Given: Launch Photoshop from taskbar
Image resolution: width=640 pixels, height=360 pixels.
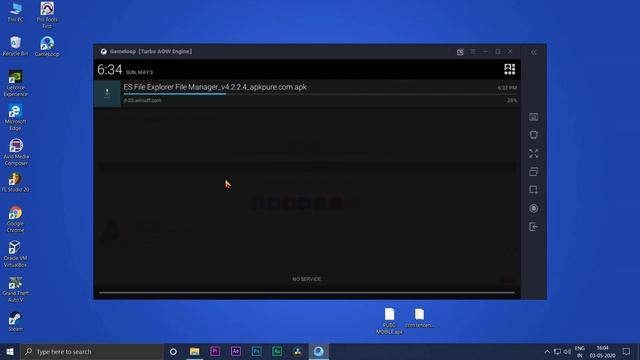Looking at the screenshot, I should tap(256, 351).
